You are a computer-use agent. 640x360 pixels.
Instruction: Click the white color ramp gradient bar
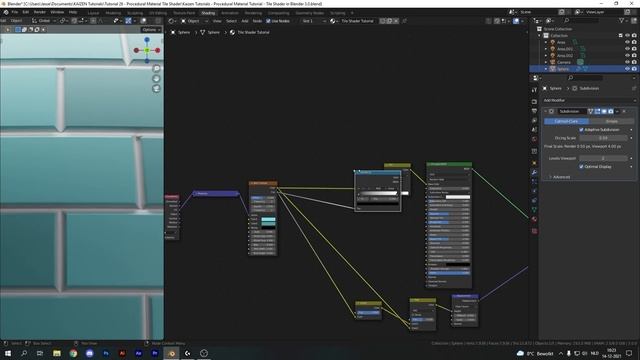pos(378,193)
